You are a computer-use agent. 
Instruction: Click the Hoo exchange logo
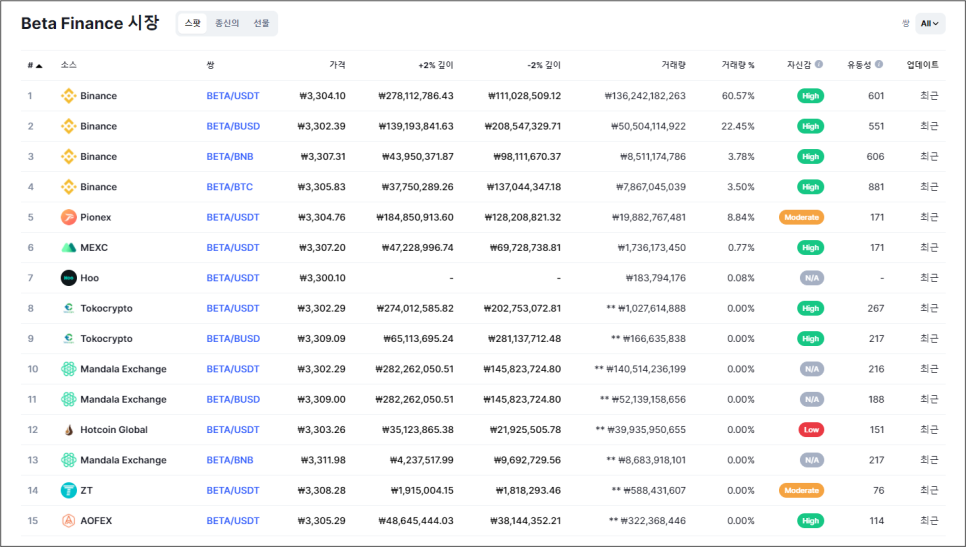pos(68,278)
